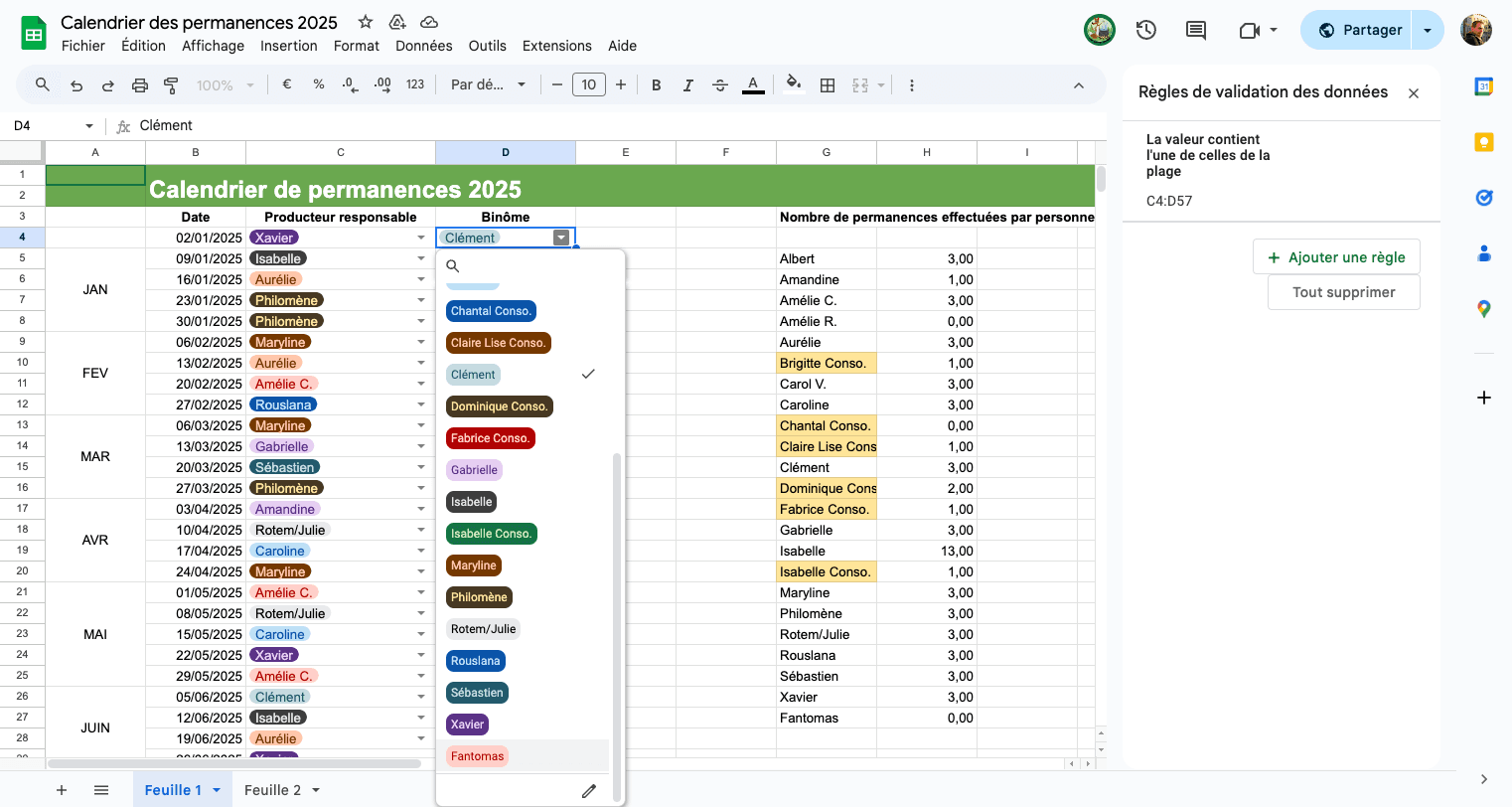
Task: Toggle bold formatting
Action: pyautogui.click(x=657, y=85)
